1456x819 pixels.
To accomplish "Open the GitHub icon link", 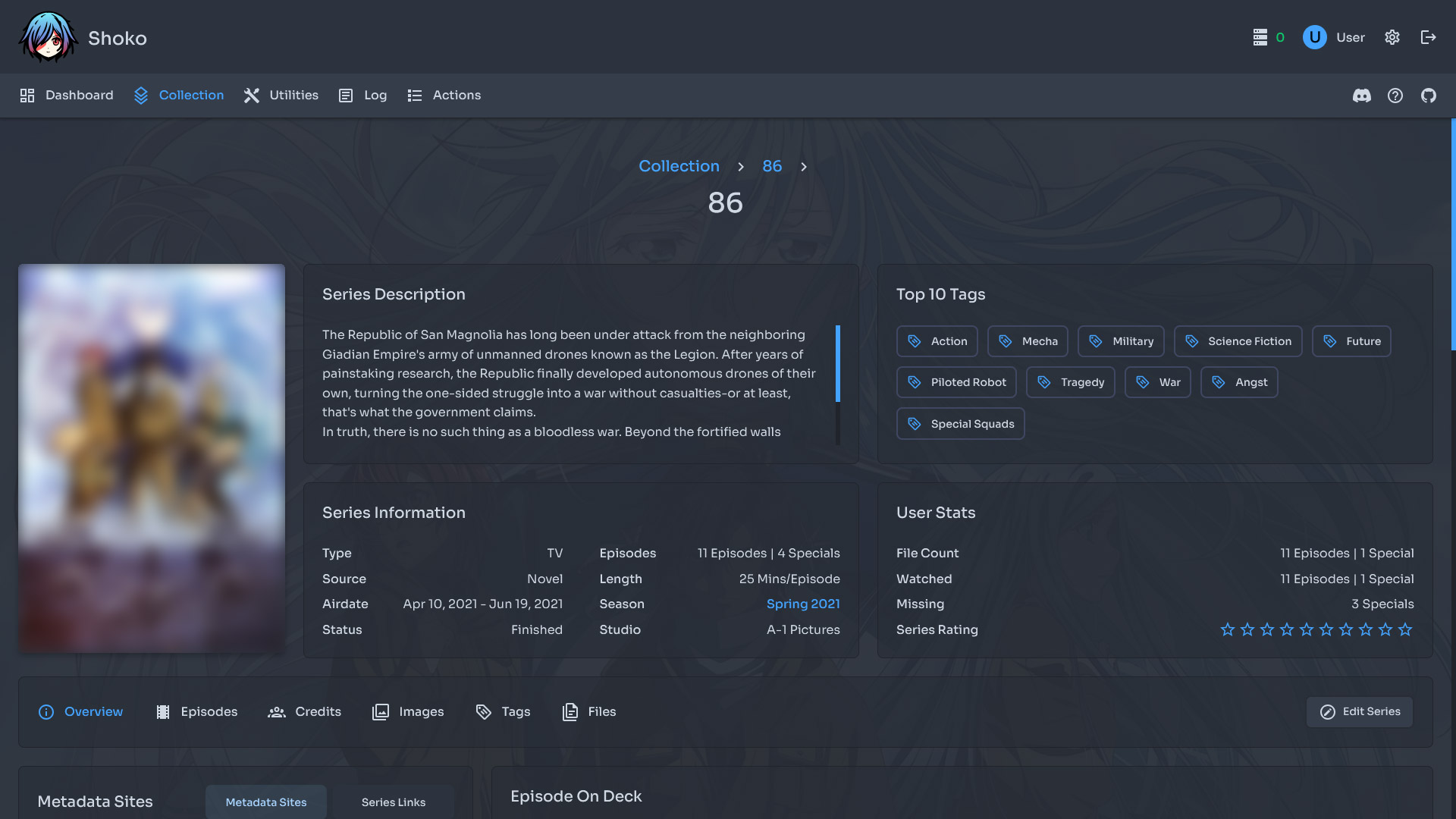I will coord(1428,96).
